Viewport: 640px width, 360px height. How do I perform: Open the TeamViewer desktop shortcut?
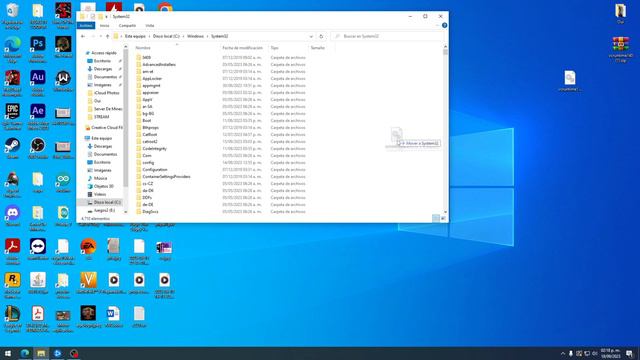point(38,247)
